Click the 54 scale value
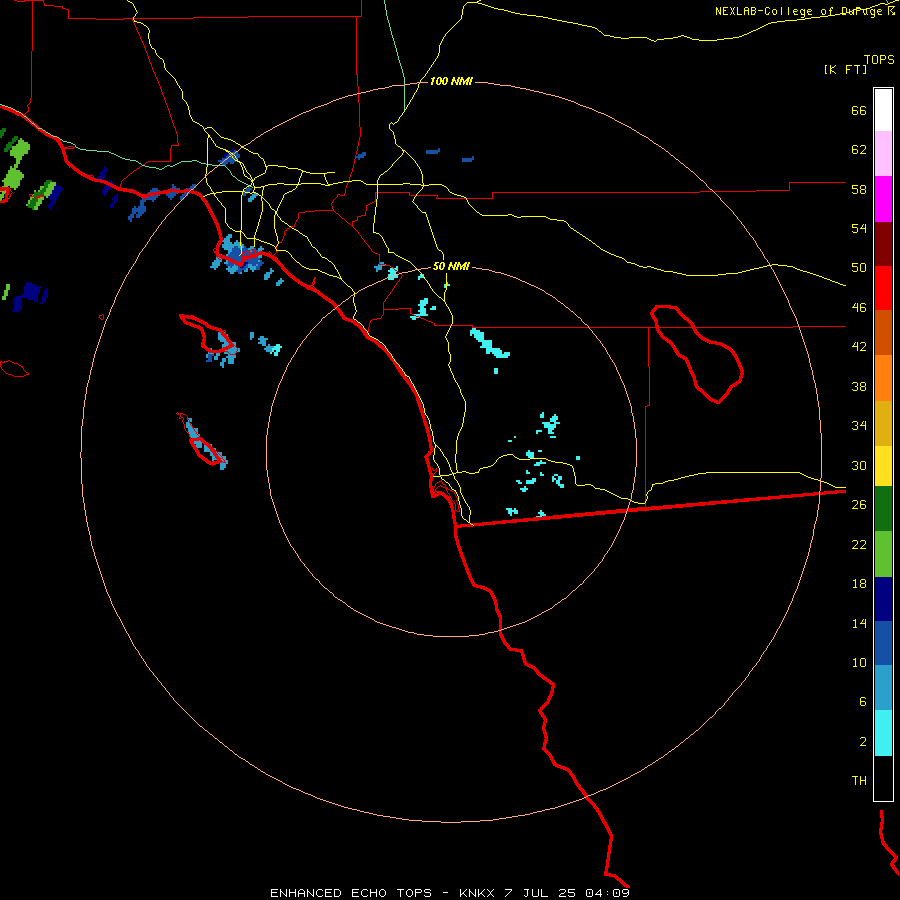 [859, 228]
